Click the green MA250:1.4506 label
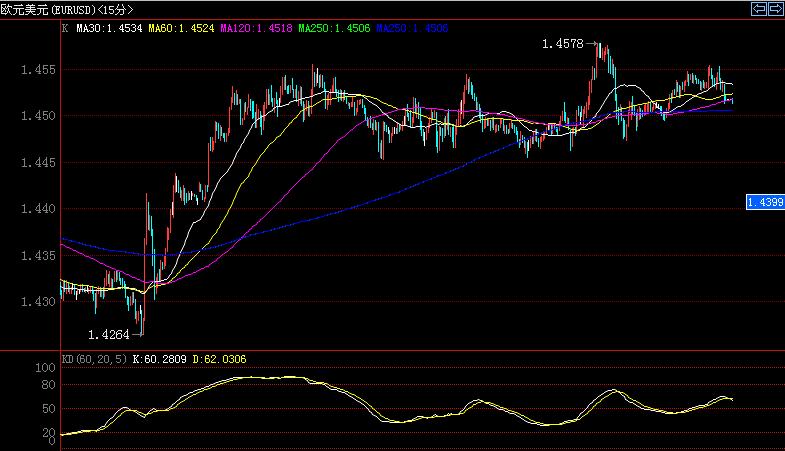This screenshot has width=785, height=451. (334, 29)
